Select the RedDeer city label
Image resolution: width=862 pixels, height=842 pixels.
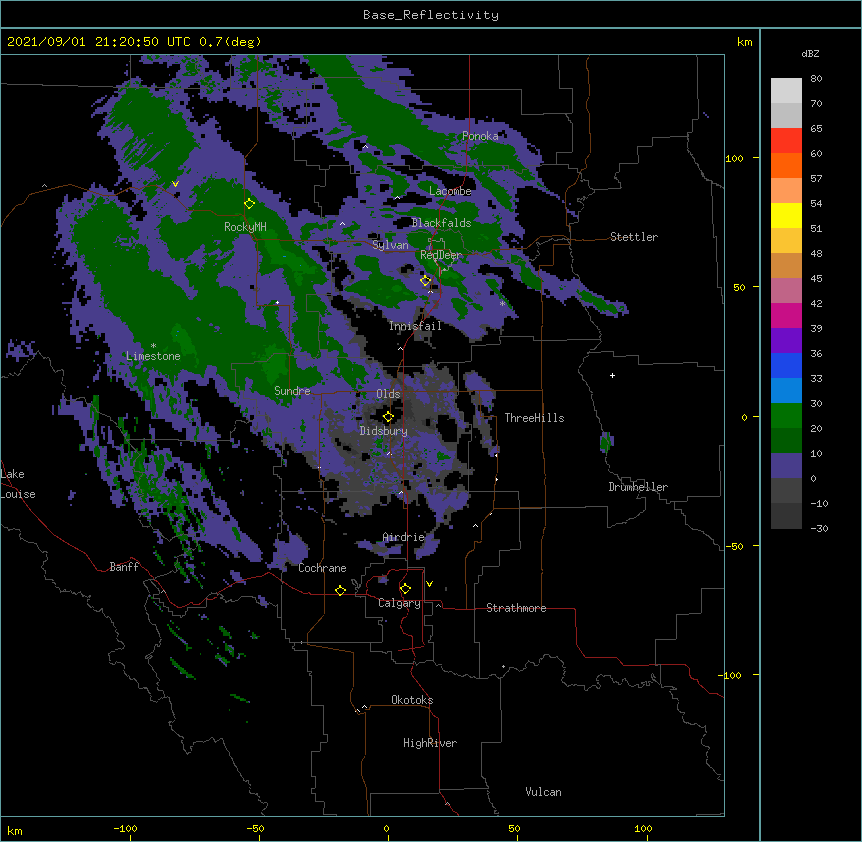(441, 255)
